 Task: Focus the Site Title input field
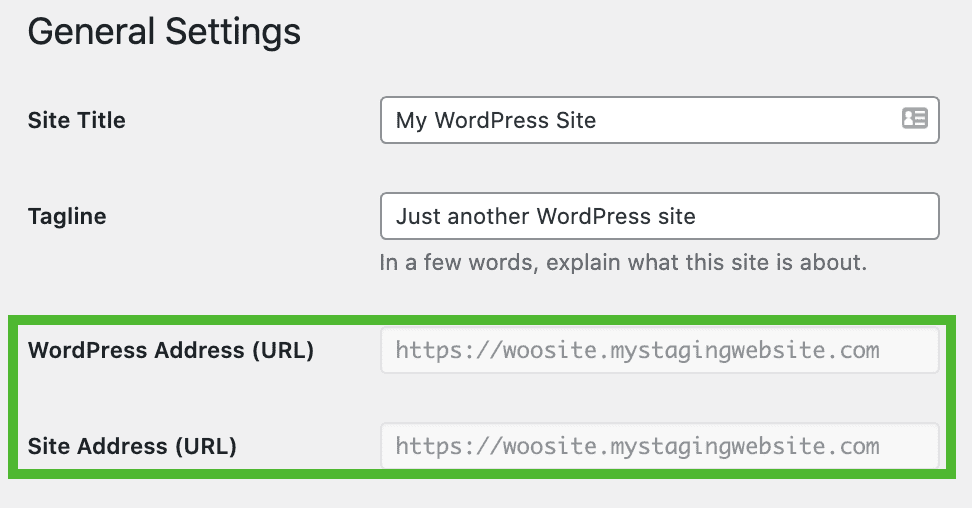(x=660, y=120)
